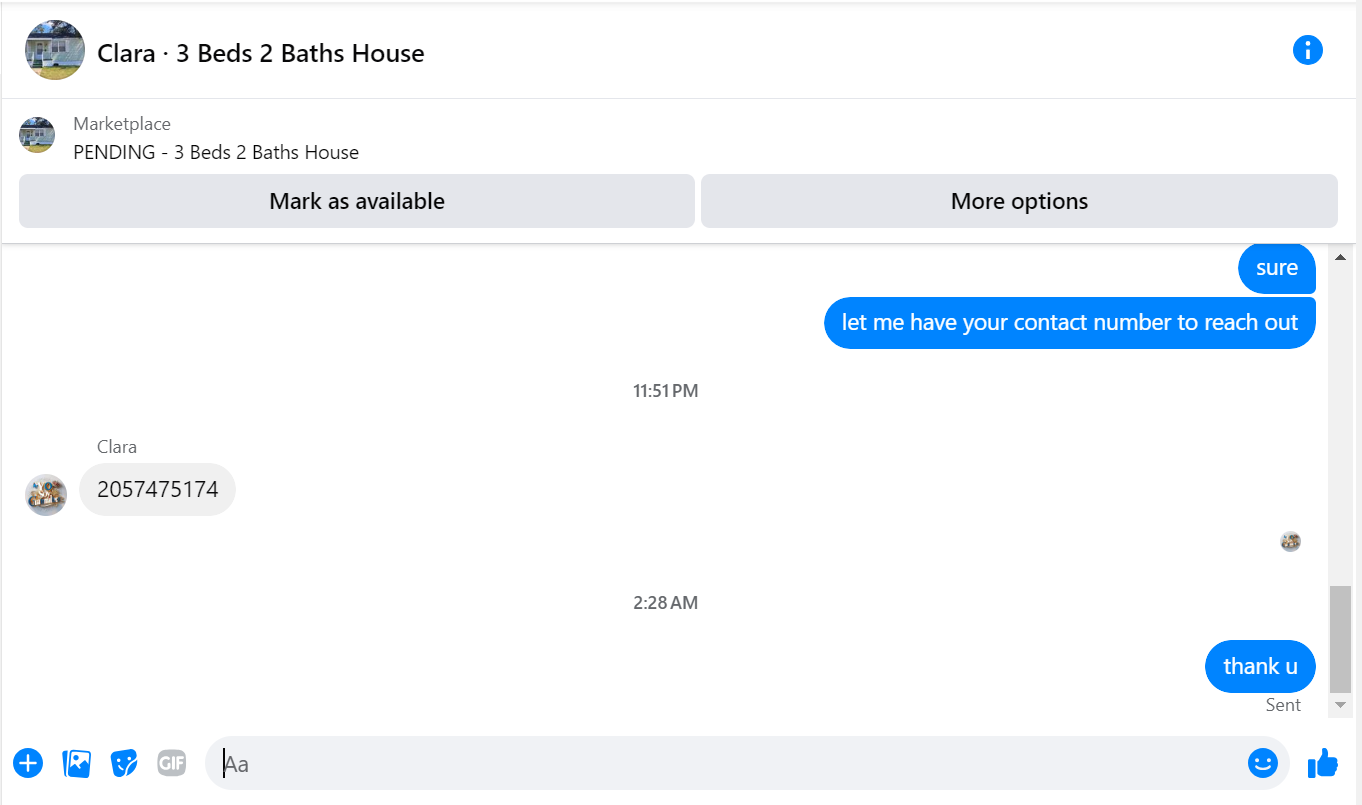This screenshot has height=805, width=1362.
Task: Attach a photo using image icon
Action: click(77, 764)
